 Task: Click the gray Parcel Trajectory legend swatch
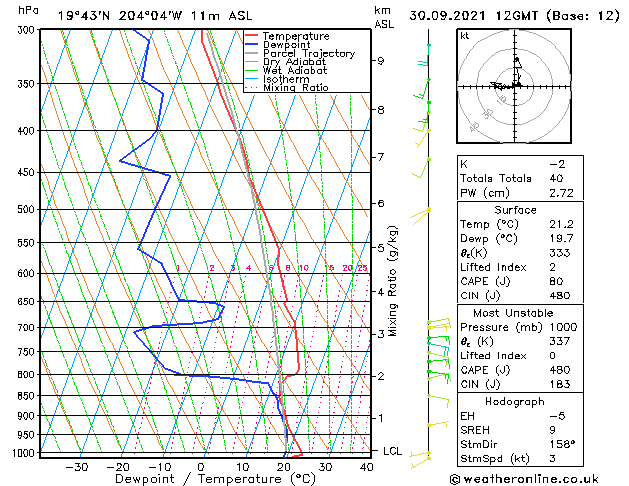coord(252,53)
